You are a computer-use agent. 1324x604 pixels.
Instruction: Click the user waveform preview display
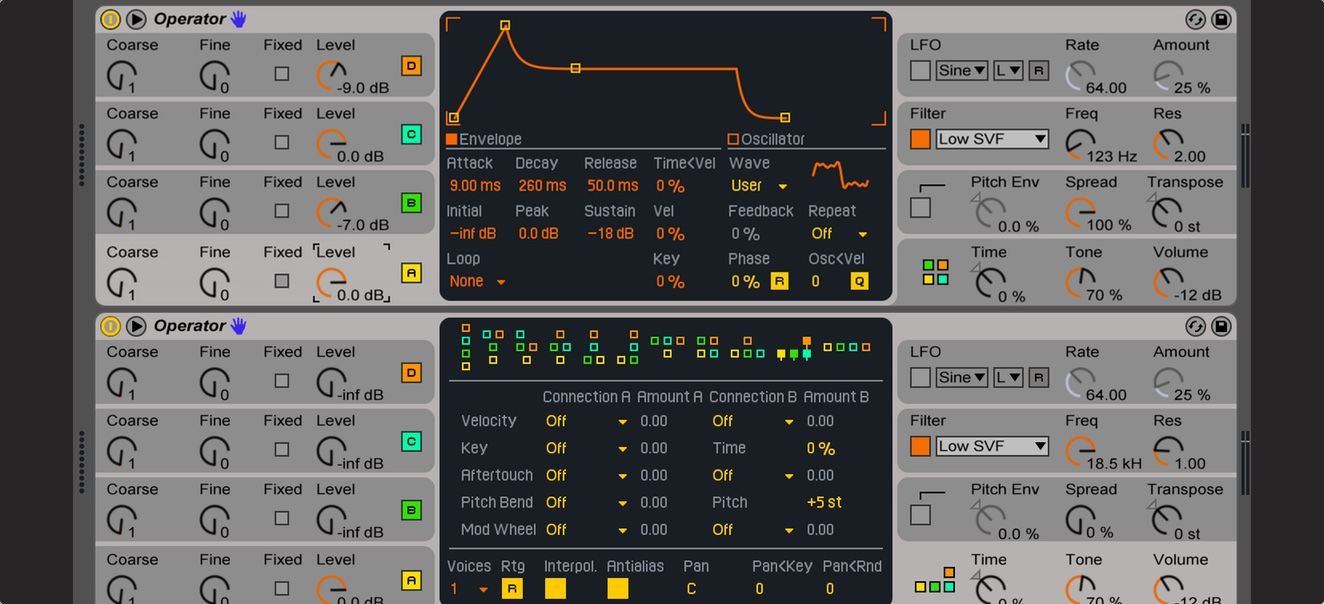(840, 175)
